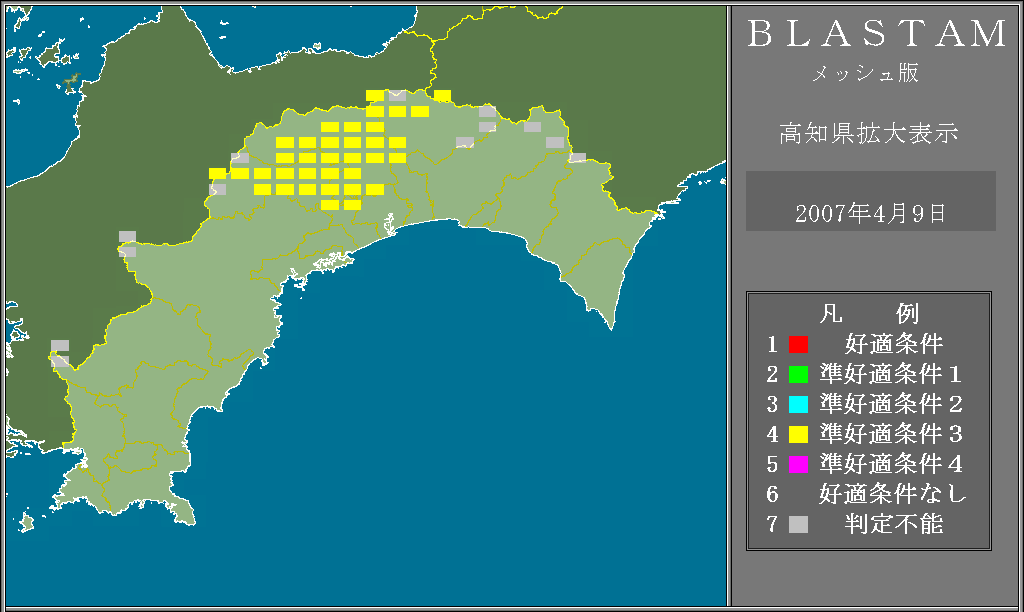1024x612 pixels.
Task: Click the red 好適条件 legend swatch
Action: point(798,345)
